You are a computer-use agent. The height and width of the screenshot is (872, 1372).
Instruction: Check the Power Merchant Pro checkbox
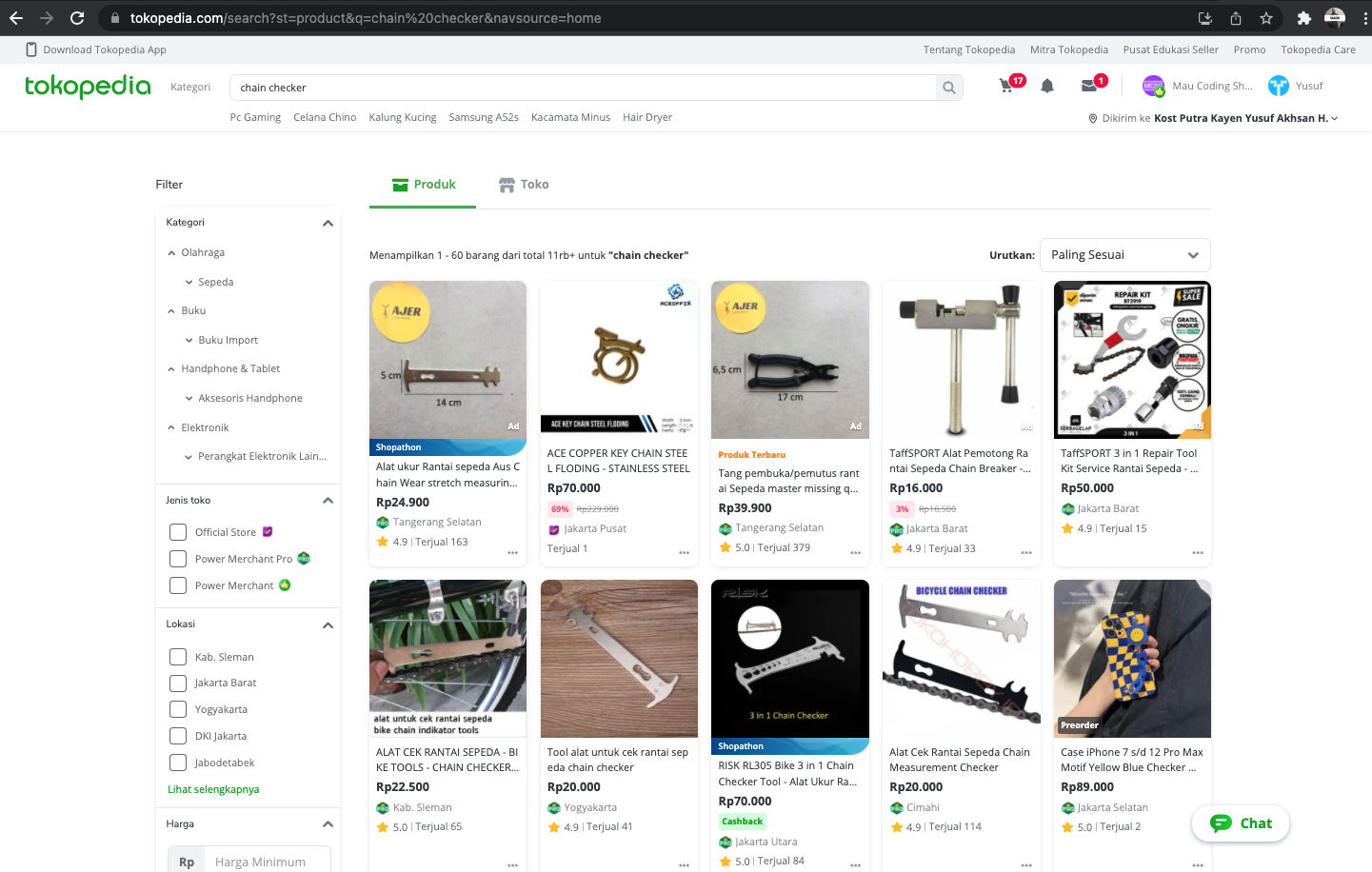pos(178,559)
